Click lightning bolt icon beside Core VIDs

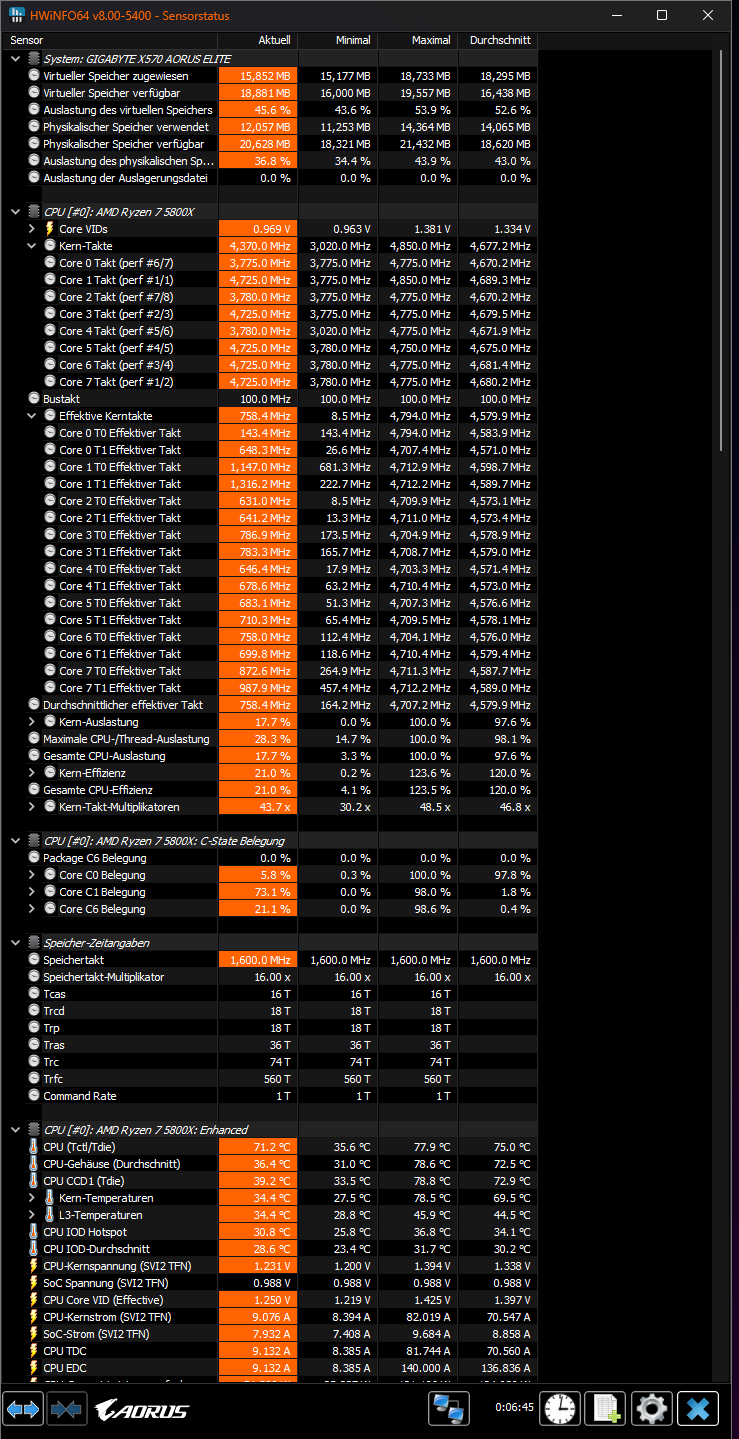50,229
